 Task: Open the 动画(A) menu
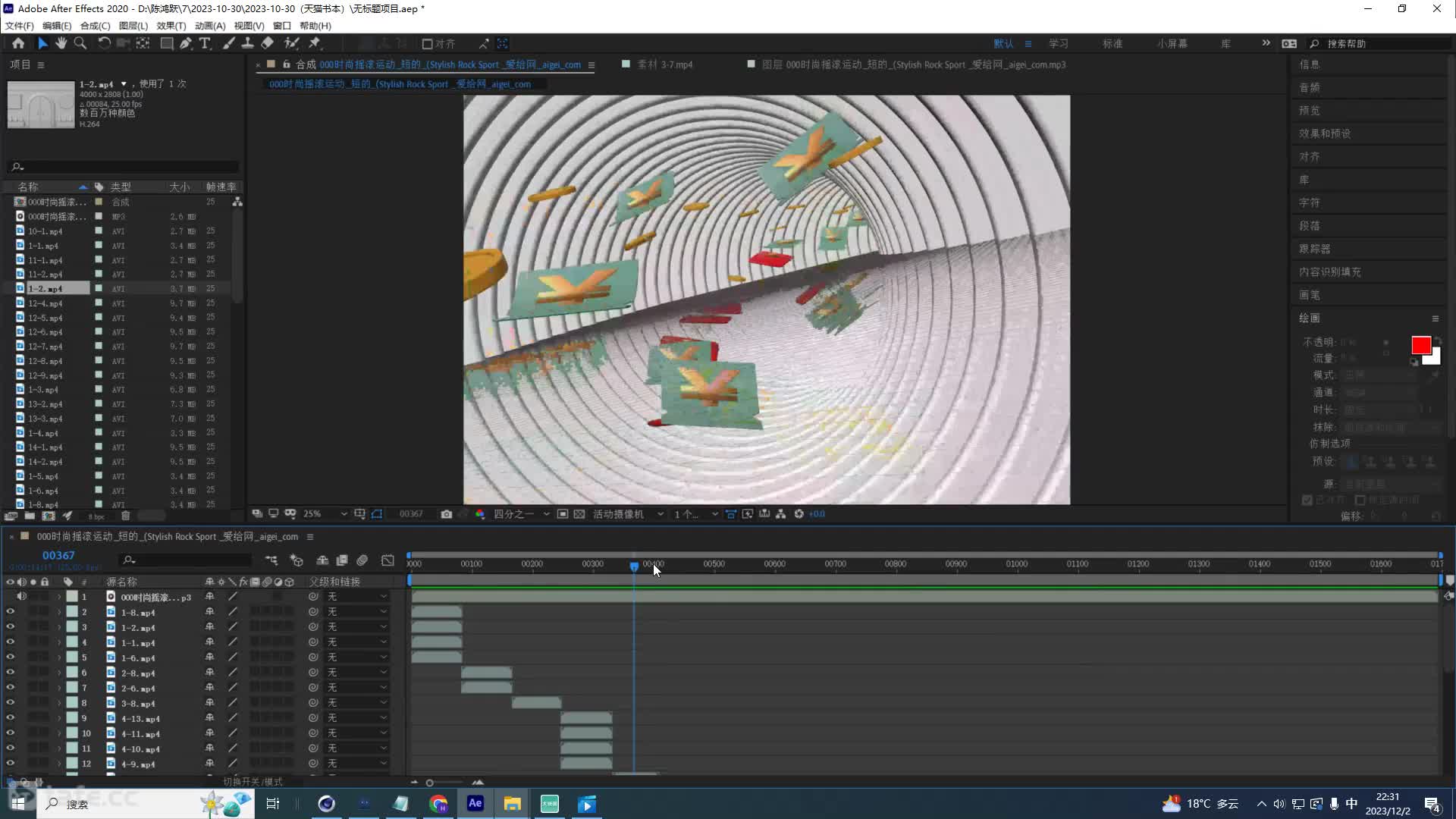point(210,26)
